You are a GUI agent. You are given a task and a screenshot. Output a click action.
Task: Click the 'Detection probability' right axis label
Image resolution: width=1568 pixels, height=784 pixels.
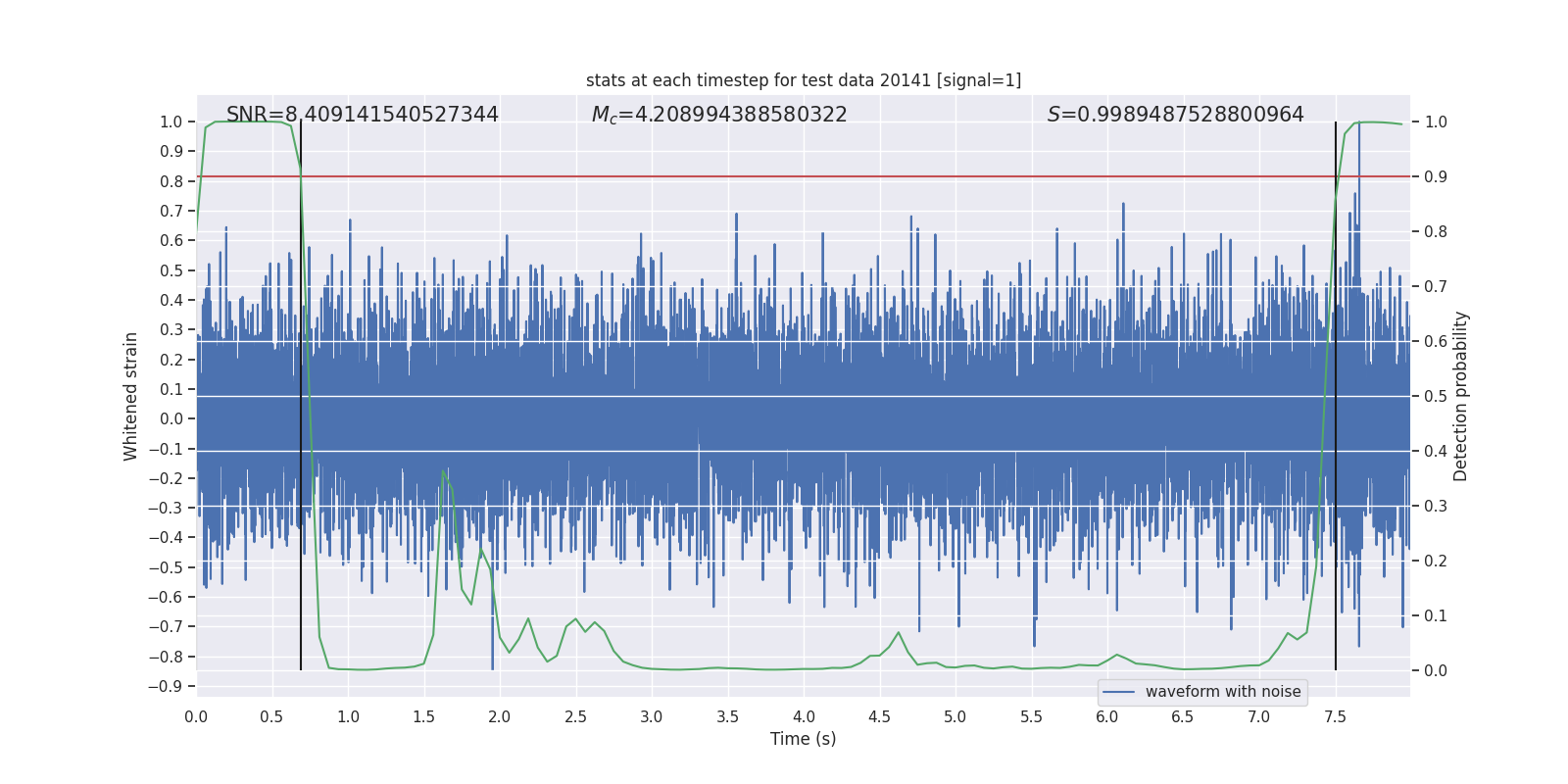(x=1460, y=396)
